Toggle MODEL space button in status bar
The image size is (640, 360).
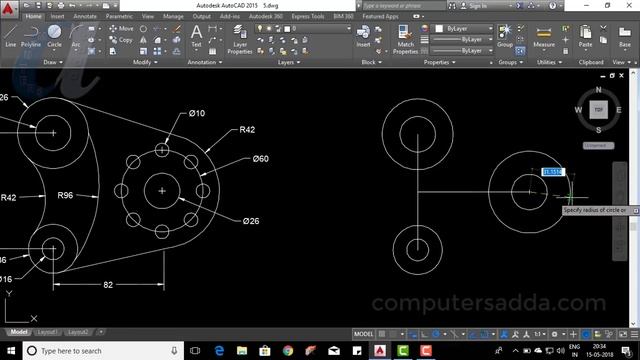pos(363,334)
